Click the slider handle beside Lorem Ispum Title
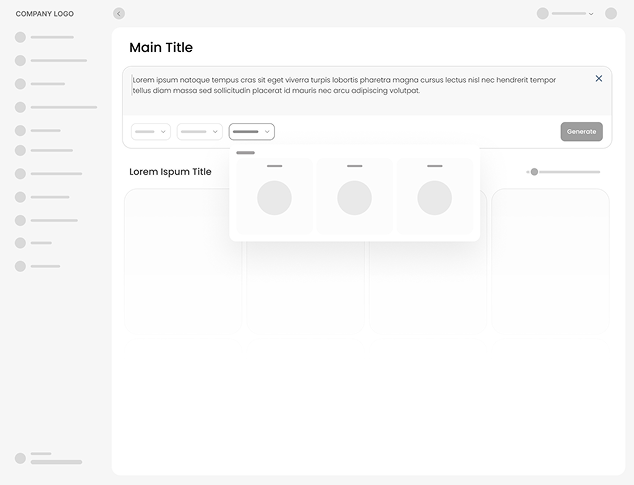 coord(534,172)
